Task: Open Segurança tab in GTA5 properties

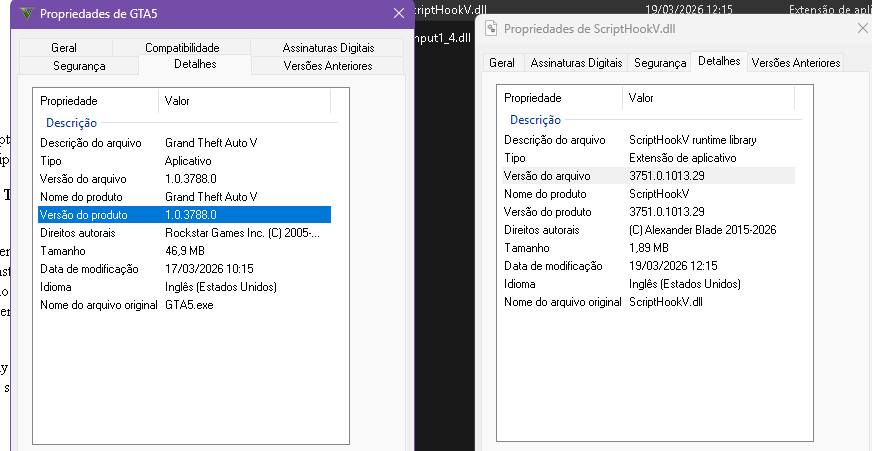Action: tap(79, 66)
